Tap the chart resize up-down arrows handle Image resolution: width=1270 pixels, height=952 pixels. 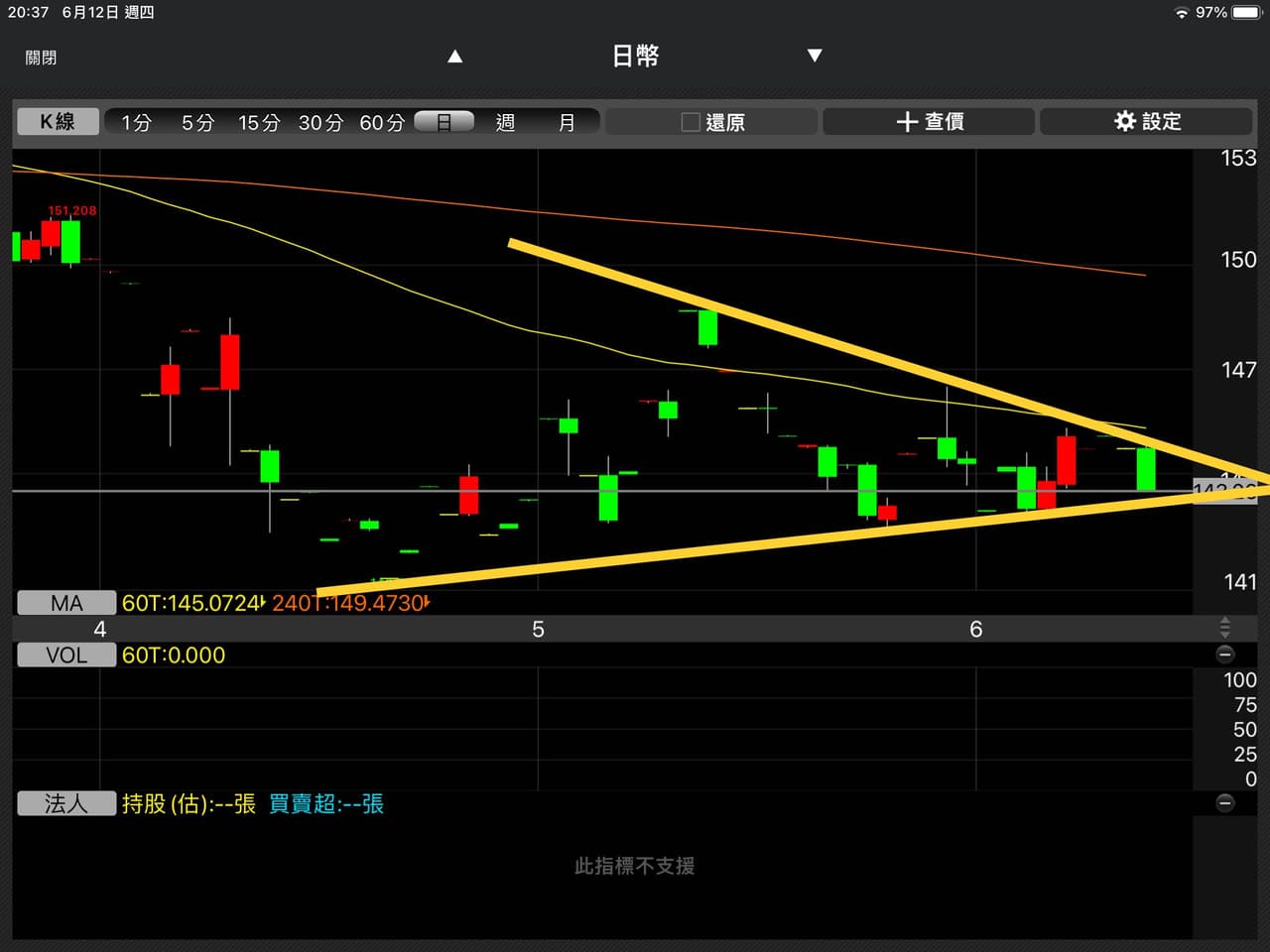pyautogui.click(x=1225, y=628)
